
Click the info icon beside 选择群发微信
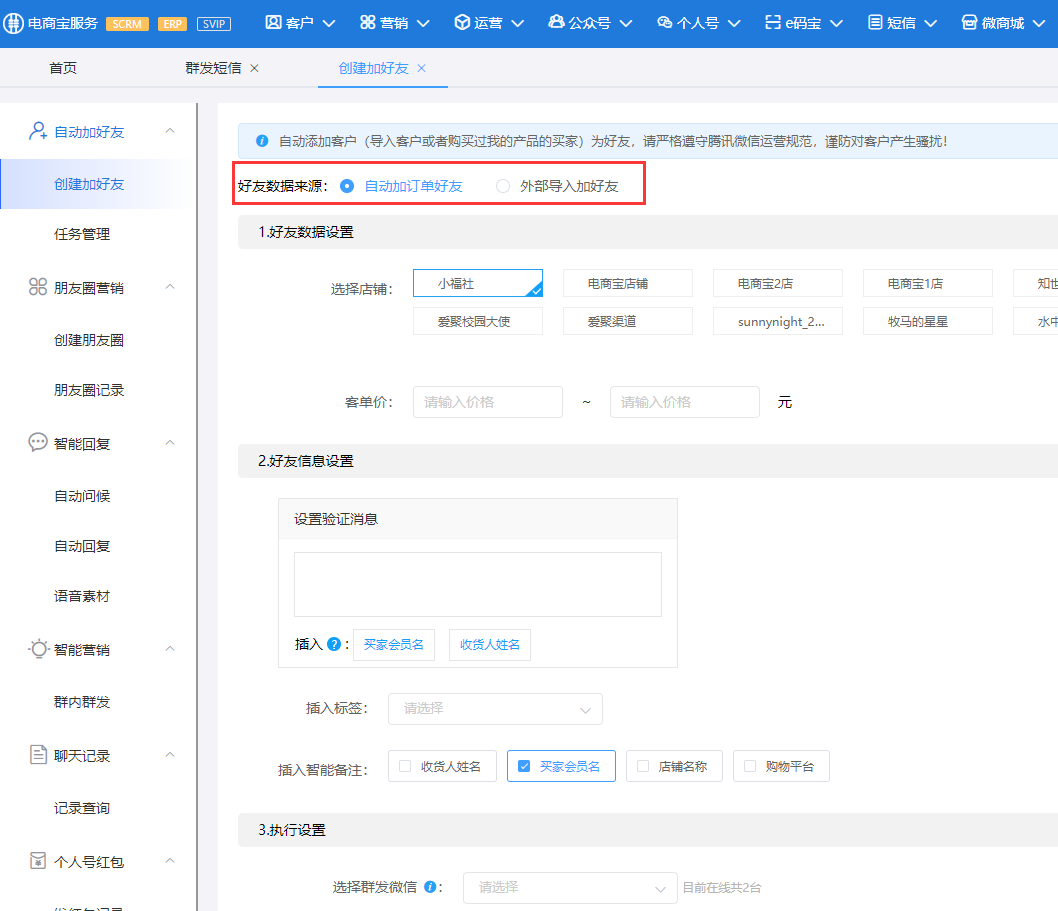pos(430,887)
